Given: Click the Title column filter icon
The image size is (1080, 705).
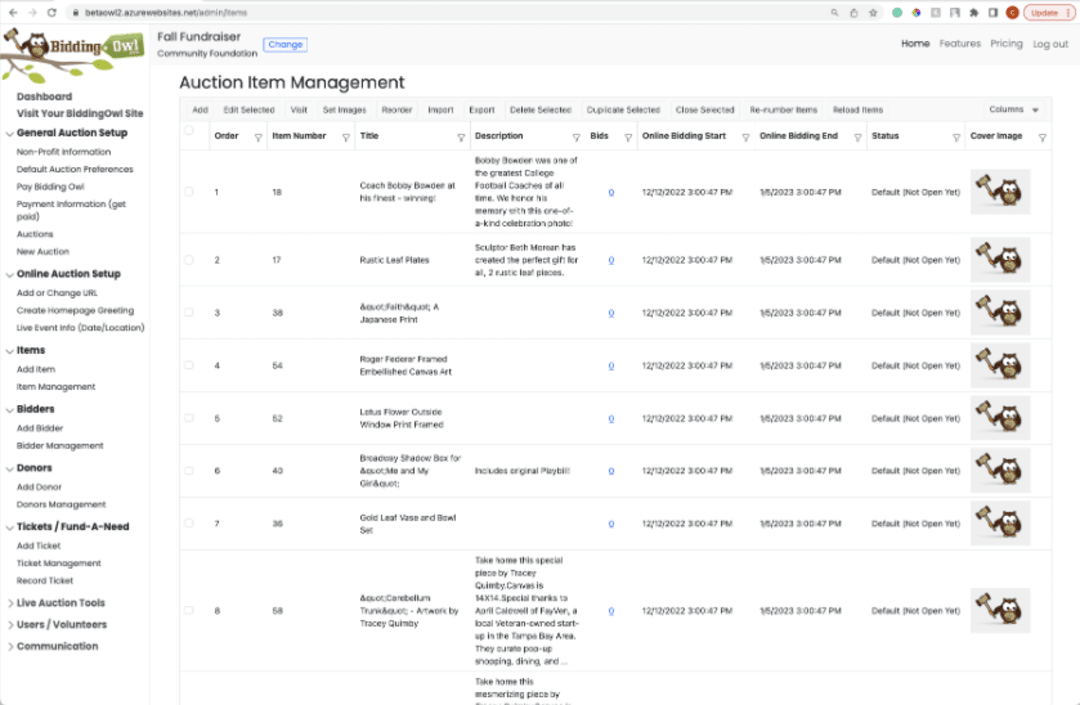Looking at the screenshot, I should click(461, 137).
